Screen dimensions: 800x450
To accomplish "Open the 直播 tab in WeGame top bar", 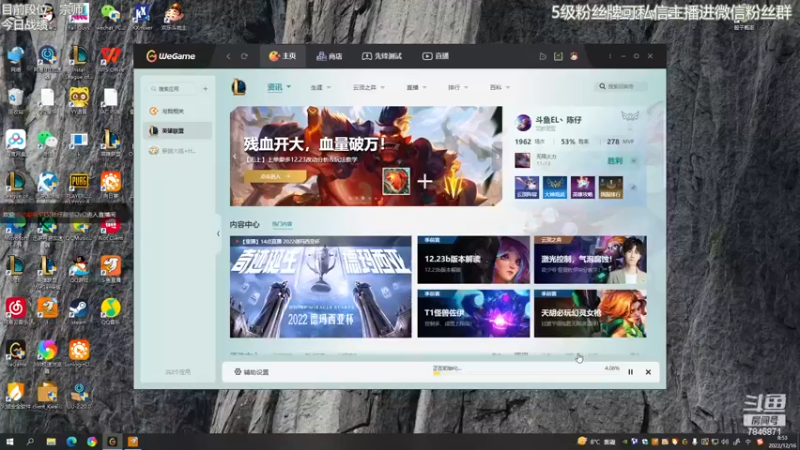I will coord(435,56).
